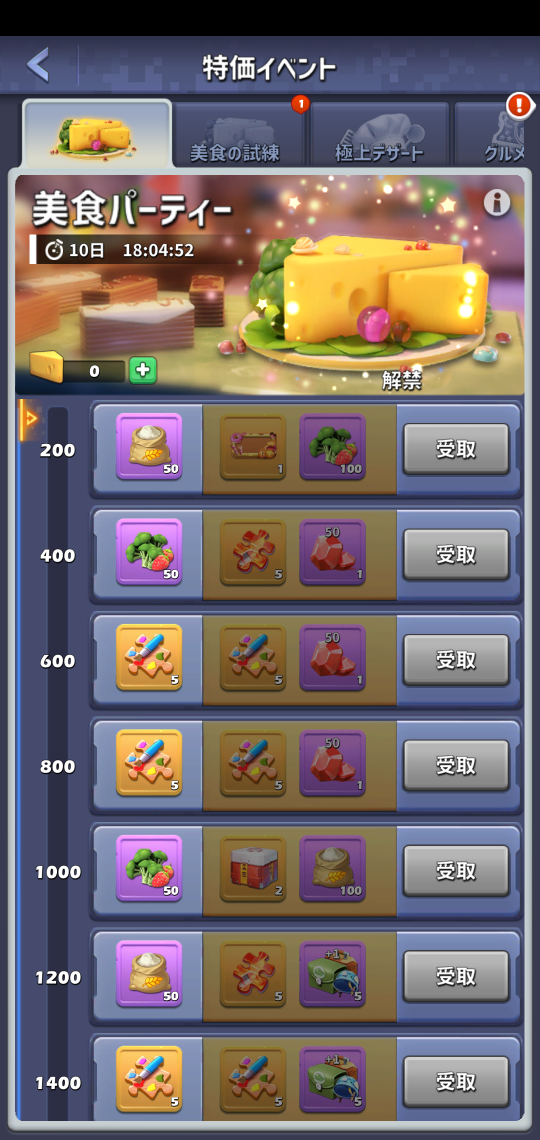Tap the orange progress marker arrow

(x=30, y=418)
